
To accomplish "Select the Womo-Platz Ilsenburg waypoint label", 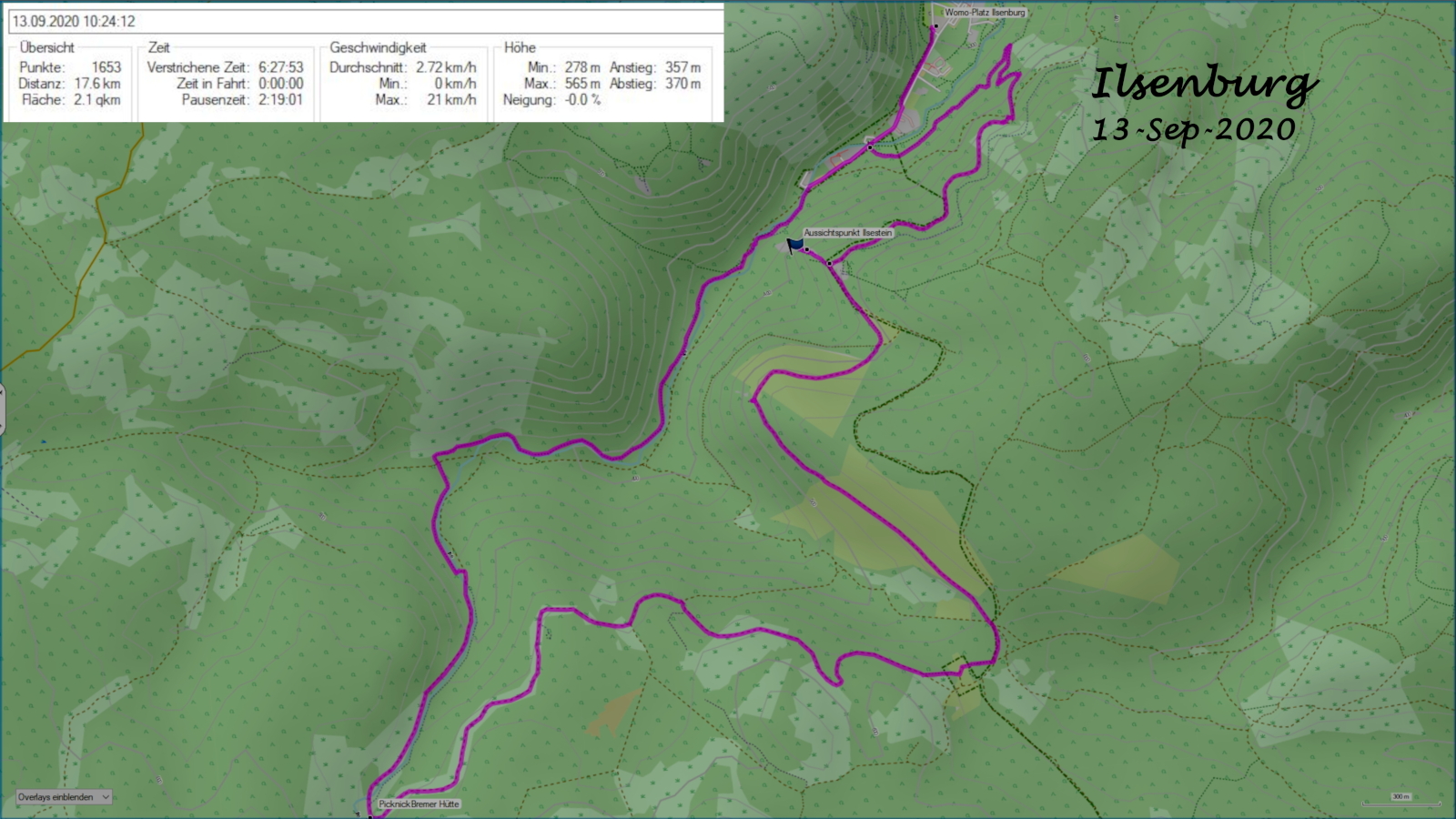I will 985,13.
